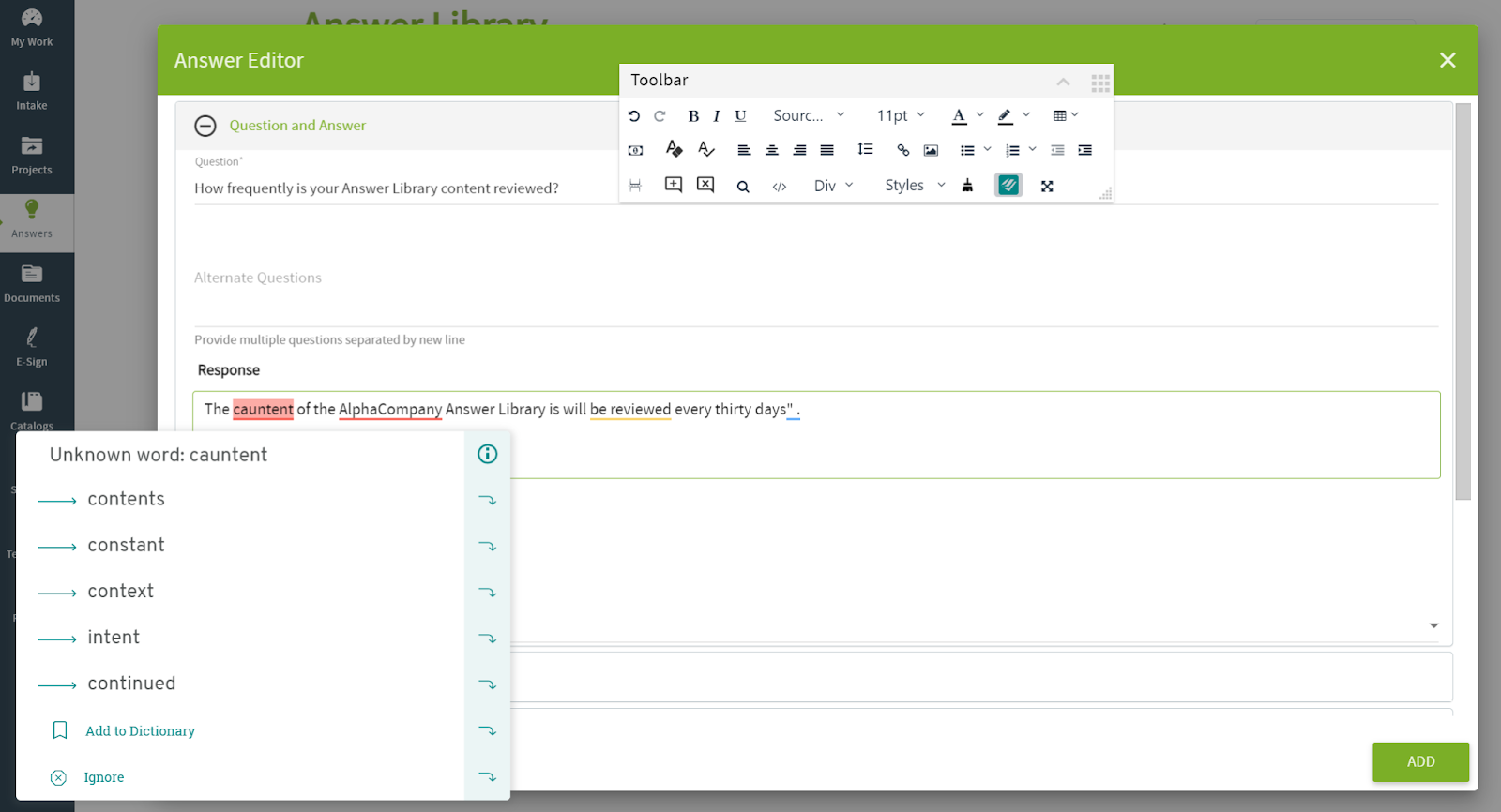Click the ADD button

[1421, 761]
